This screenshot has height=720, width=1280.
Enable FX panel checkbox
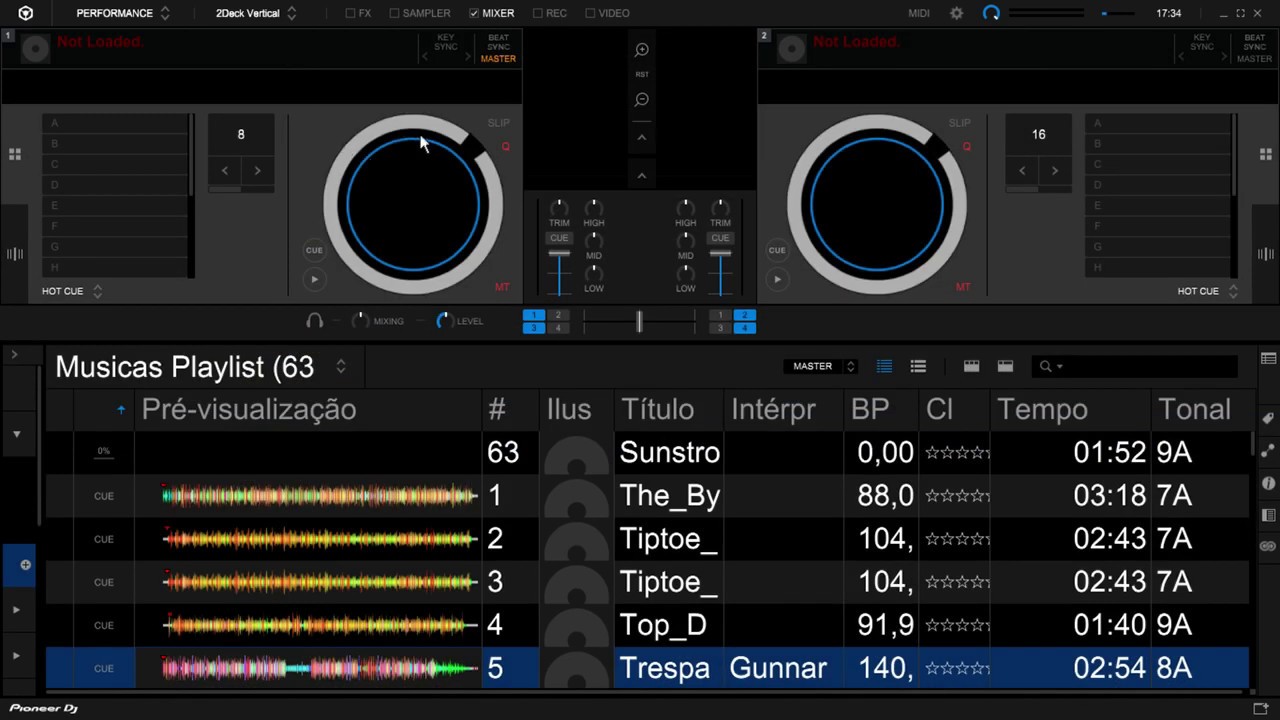(x=350, y=13)
